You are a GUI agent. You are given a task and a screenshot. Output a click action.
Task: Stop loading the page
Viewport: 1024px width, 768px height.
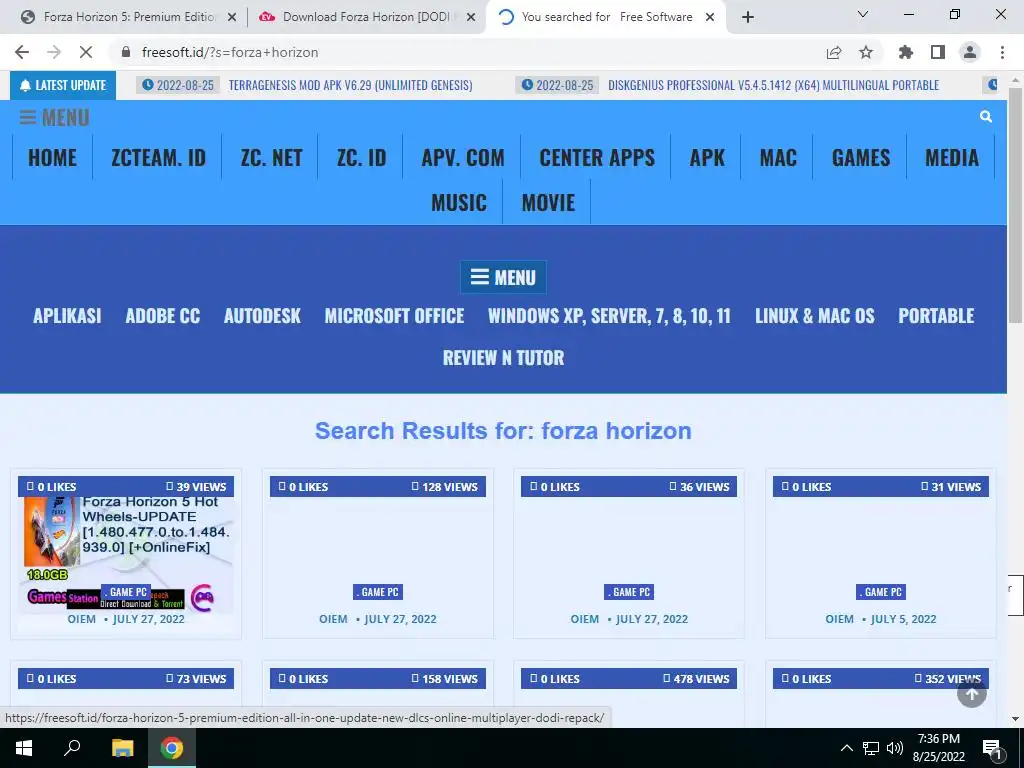click(x=86, y=52)
